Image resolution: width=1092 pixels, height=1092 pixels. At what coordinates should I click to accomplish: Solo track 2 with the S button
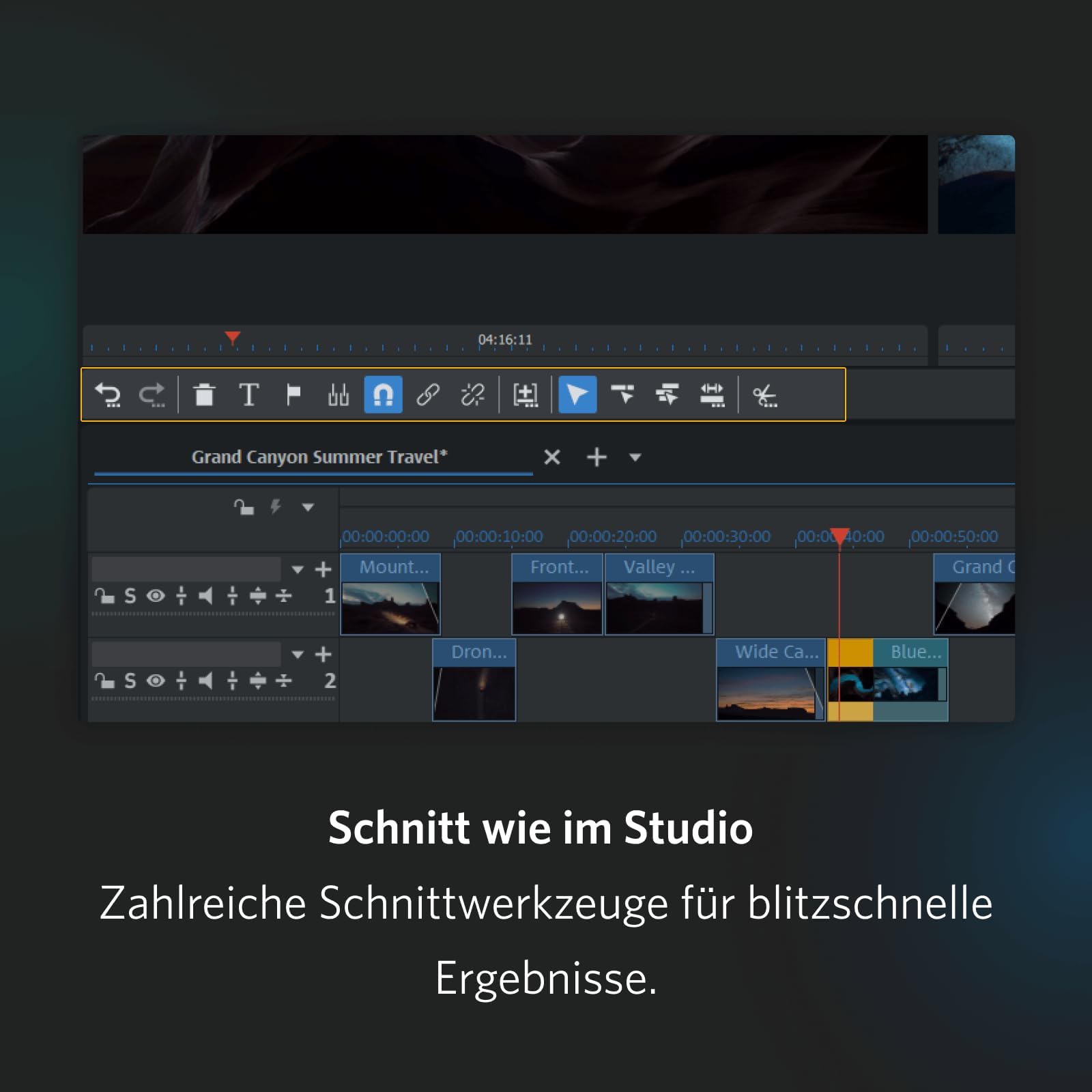click(130, 680)
